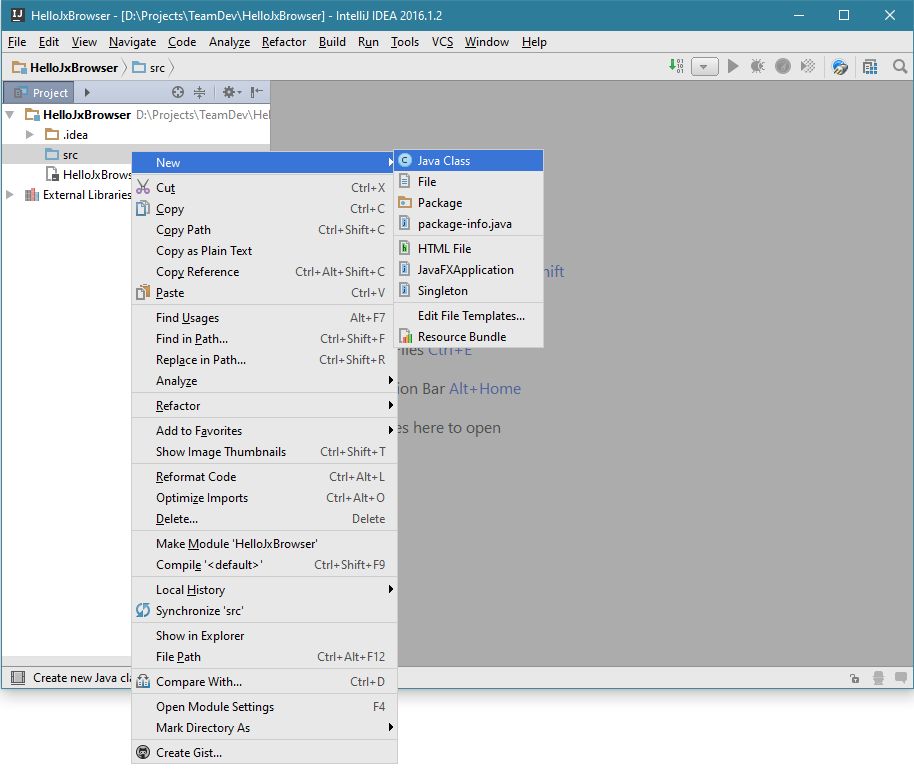Click the Copy icon in context menu

tap(143, 208)
